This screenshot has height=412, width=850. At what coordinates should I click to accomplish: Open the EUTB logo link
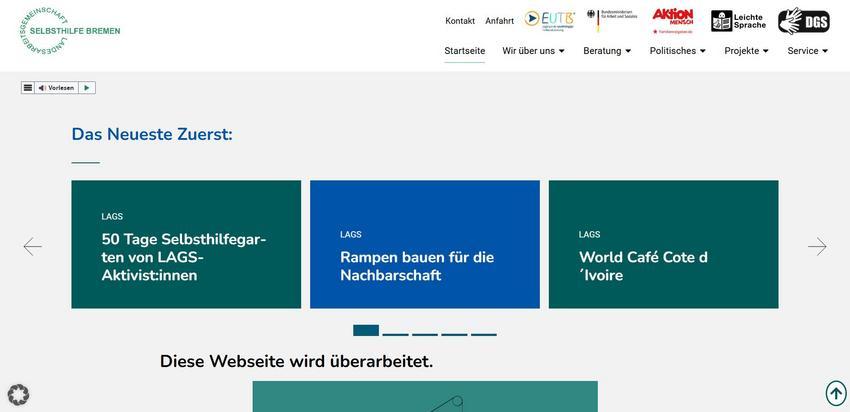point(549,21)
